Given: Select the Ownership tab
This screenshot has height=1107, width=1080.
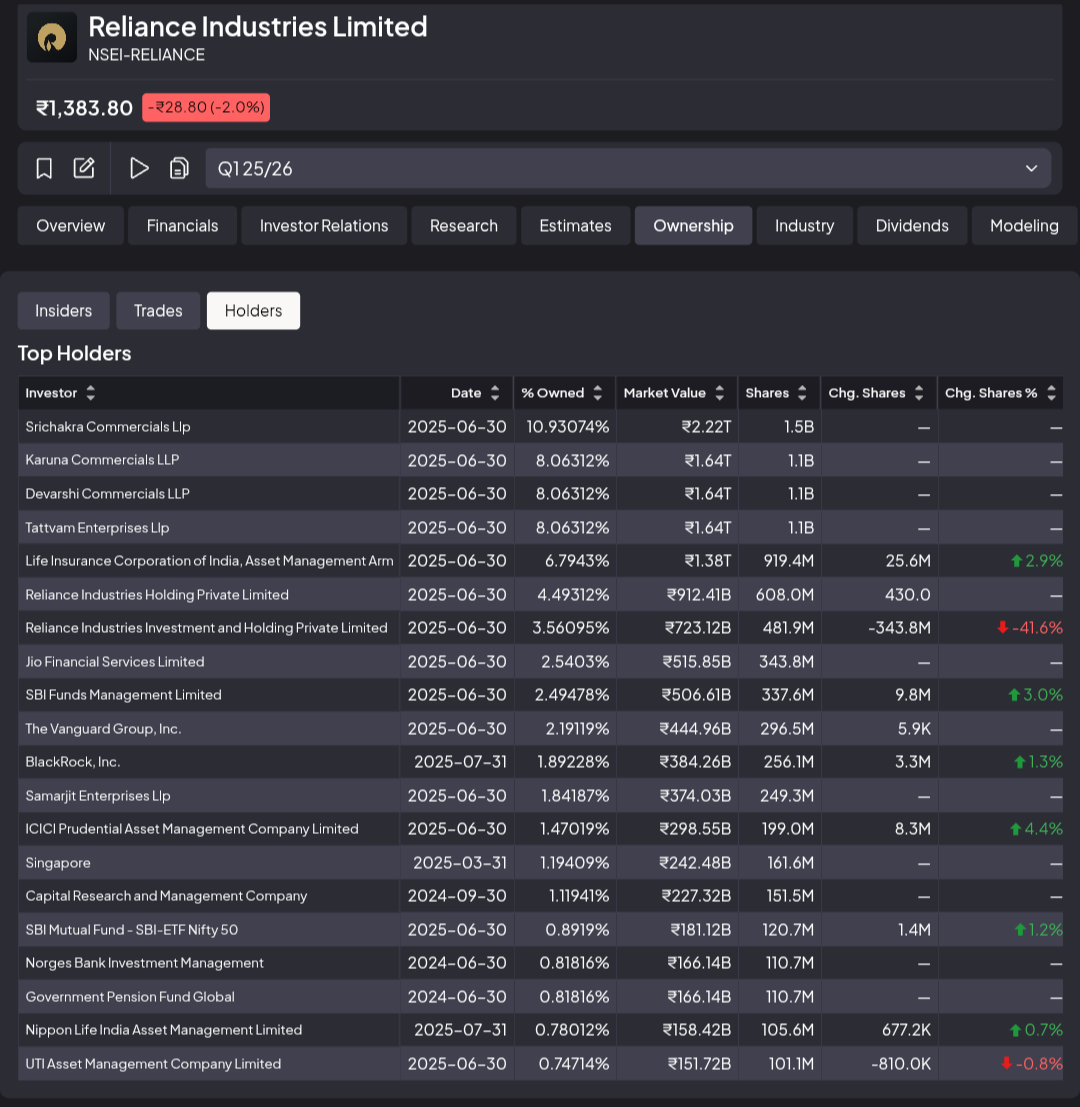Looking at the screenshot, I should pos(693,226).
